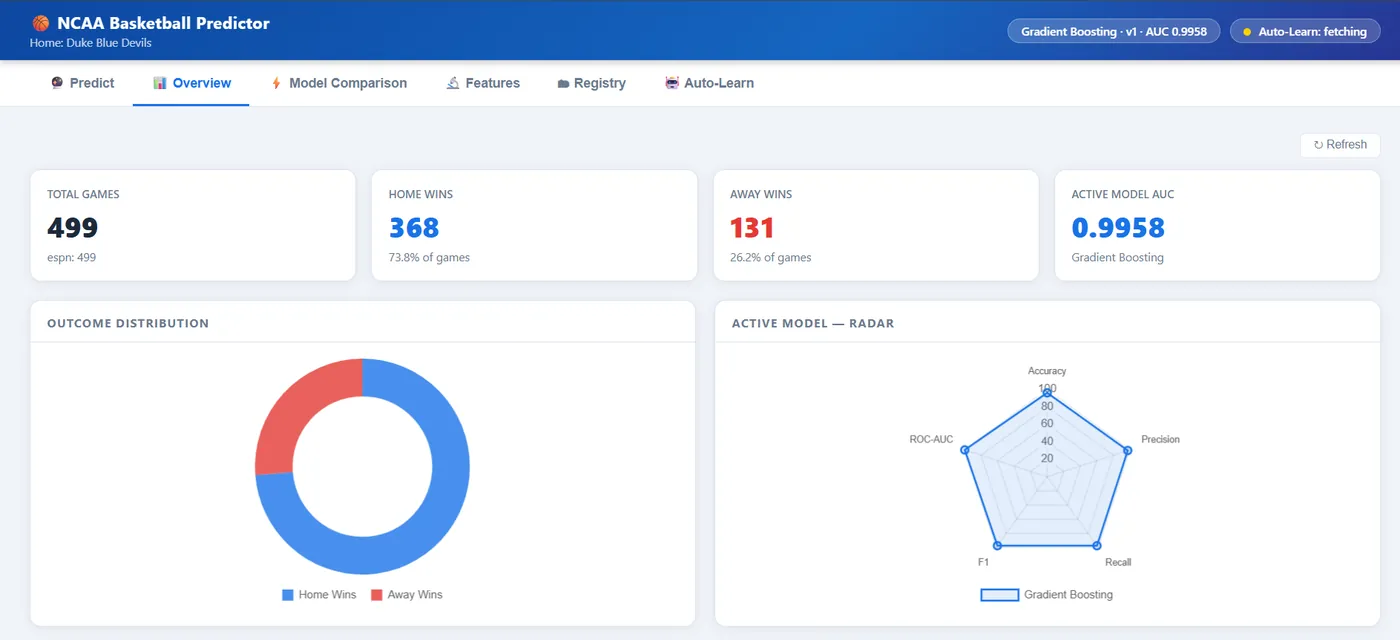Click the F1 point on radar chart
Viewport: 1400px width, 640px height.
pyautogui.click(x=997, y=546)
